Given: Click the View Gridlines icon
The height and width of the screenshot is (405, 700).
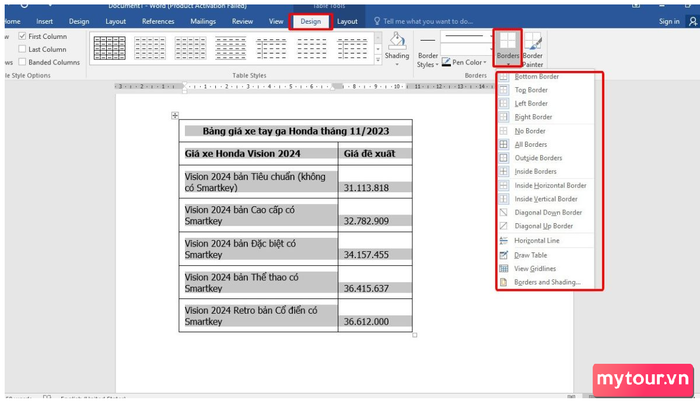Looking at the screenshot, I should coord(504,268).
